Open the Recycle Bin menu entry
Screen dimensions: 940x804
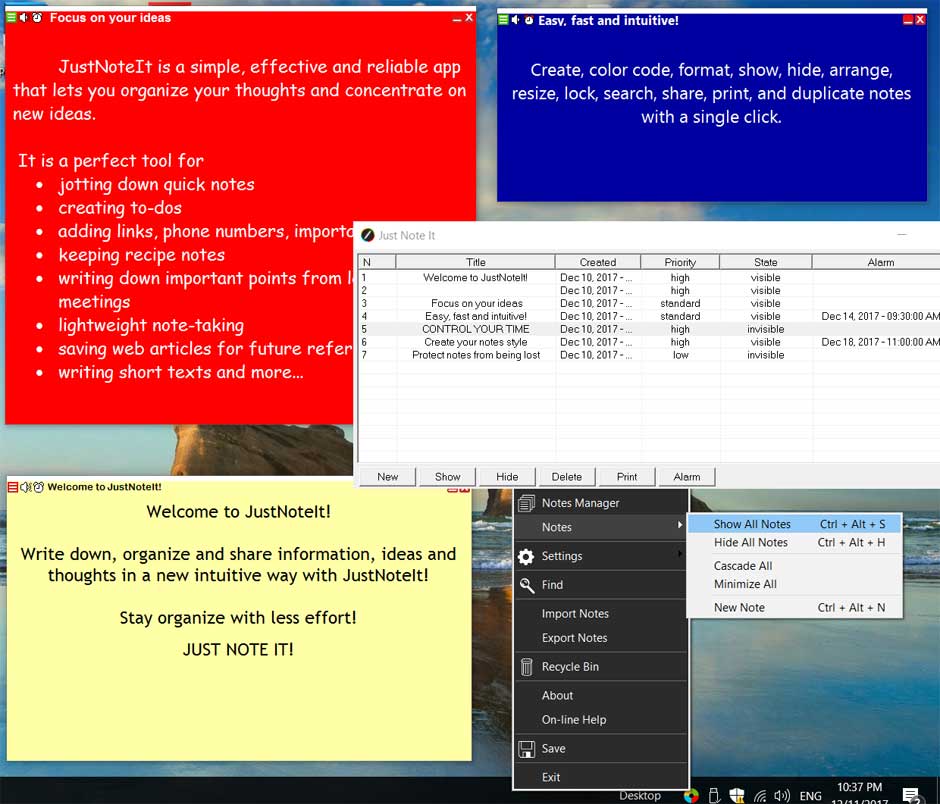pos(570,667)
